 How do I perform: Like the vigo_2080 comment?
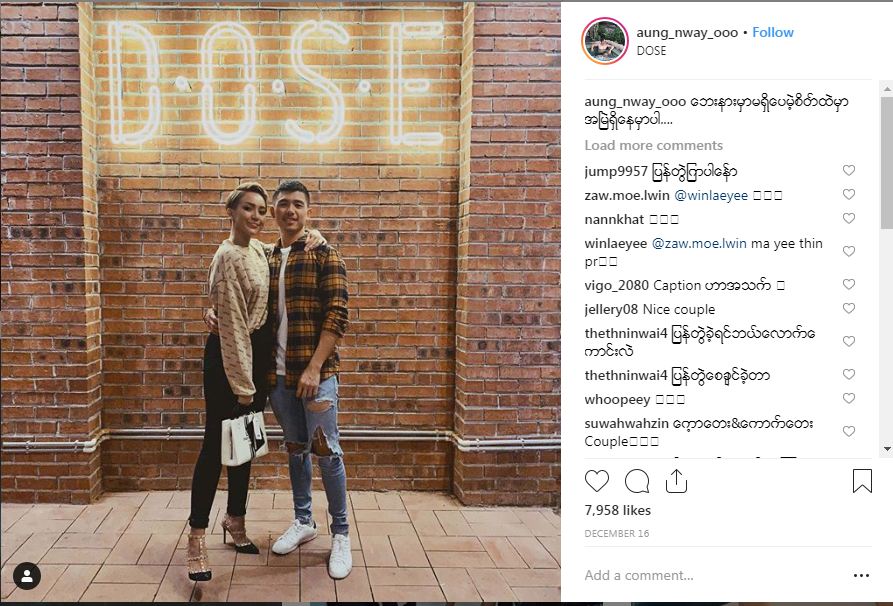(849, 284)
